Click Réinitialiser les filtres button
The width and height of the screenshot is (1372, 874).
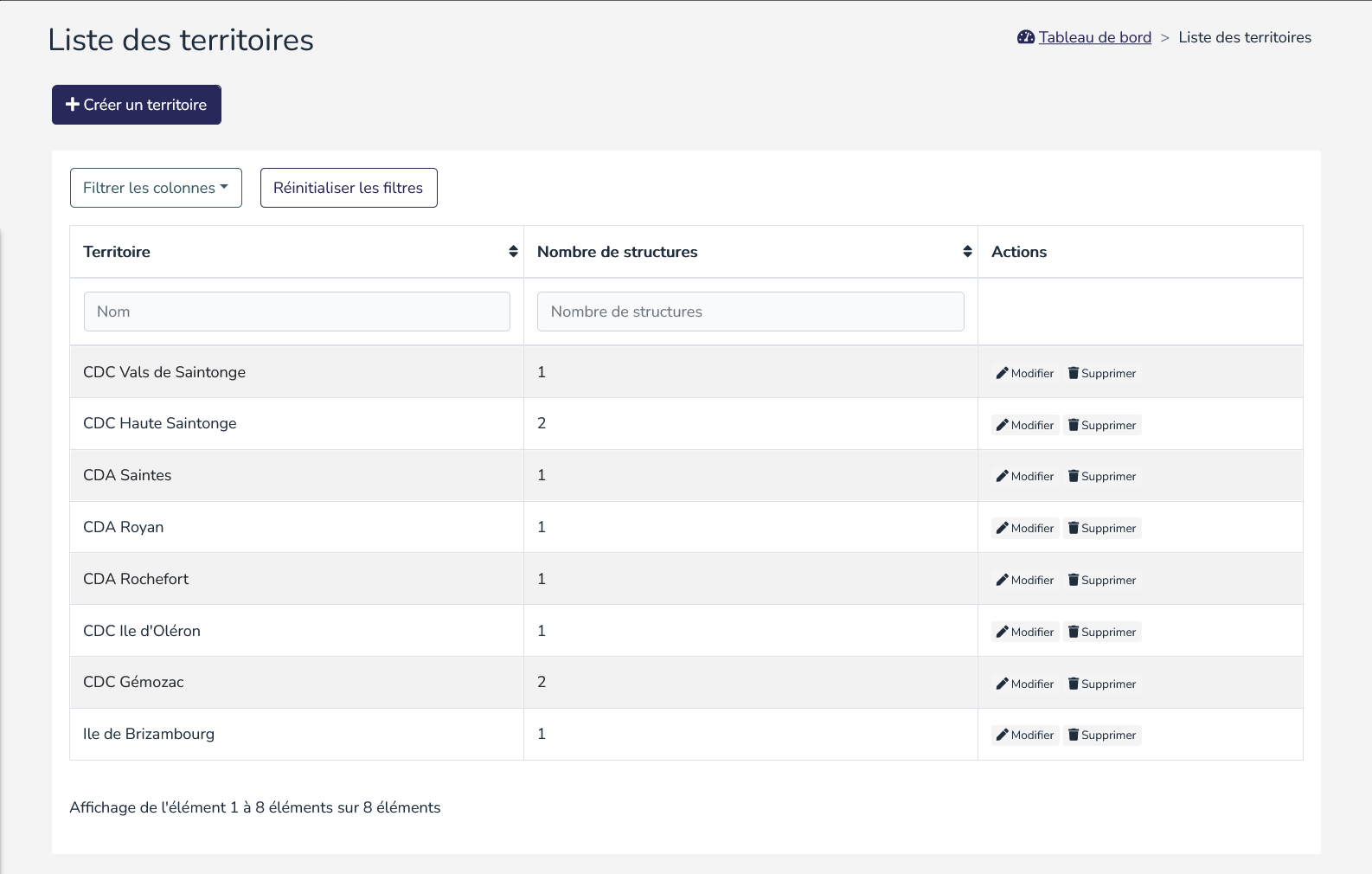pos(349,188)
